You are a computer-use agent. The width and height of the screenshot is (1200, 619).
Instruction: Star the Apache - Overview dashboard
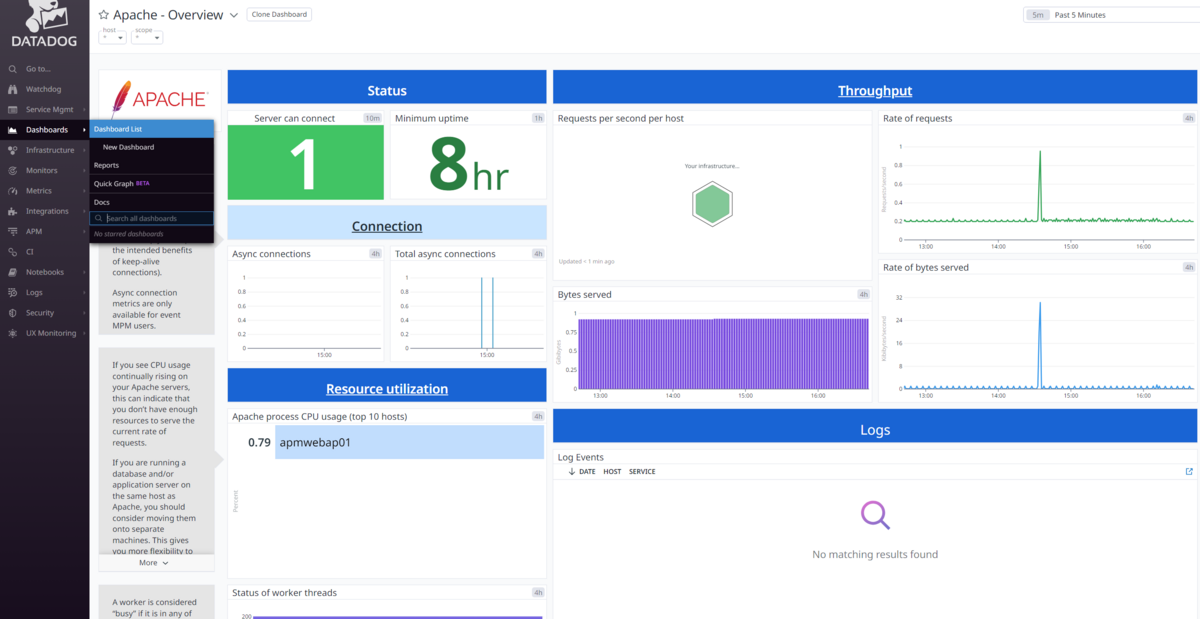pos(104,15)
